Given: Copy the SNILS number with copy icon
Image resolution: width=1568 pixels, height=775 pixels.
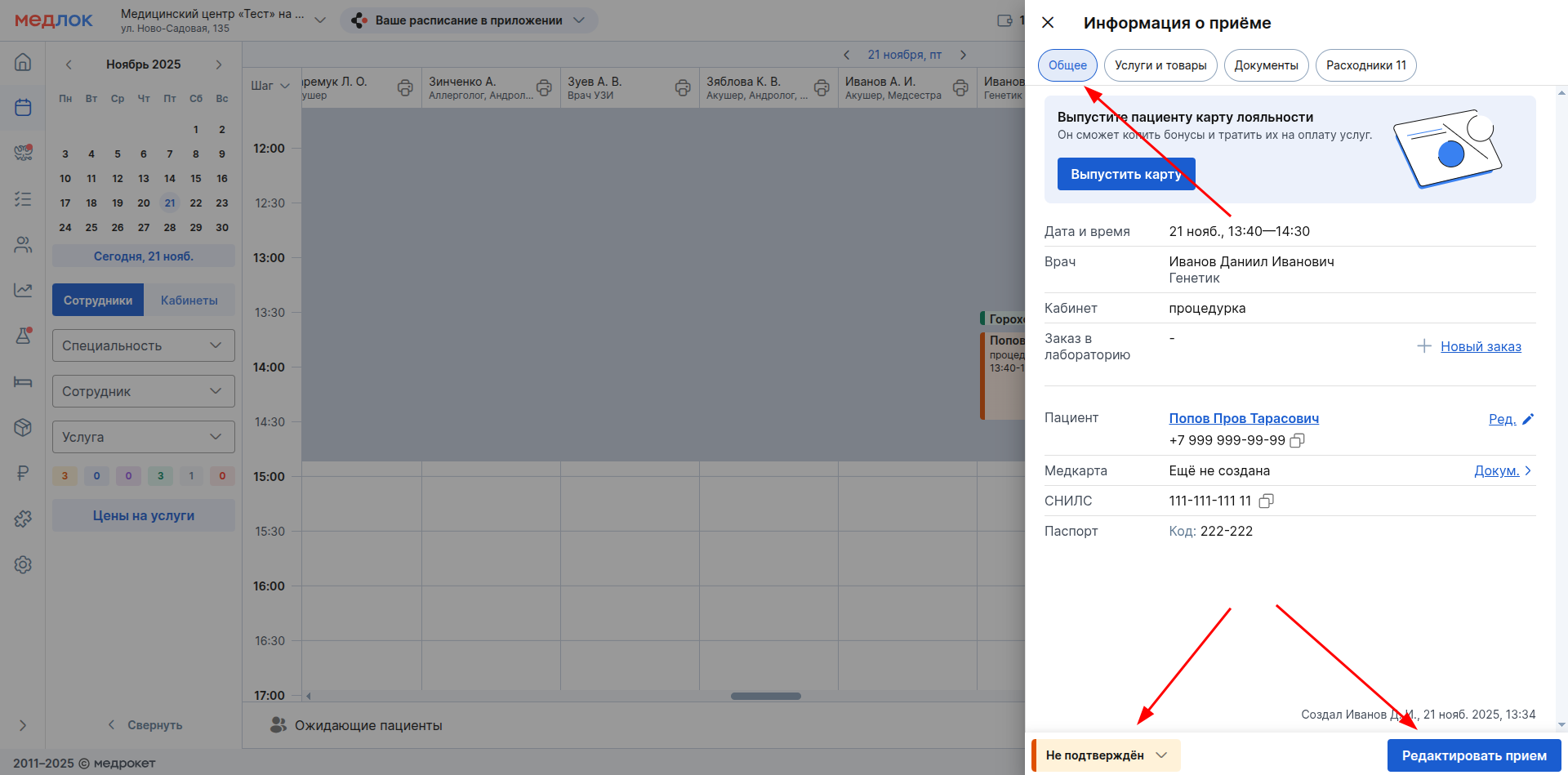Looking at the screenshot, I should click(1266, 501).
